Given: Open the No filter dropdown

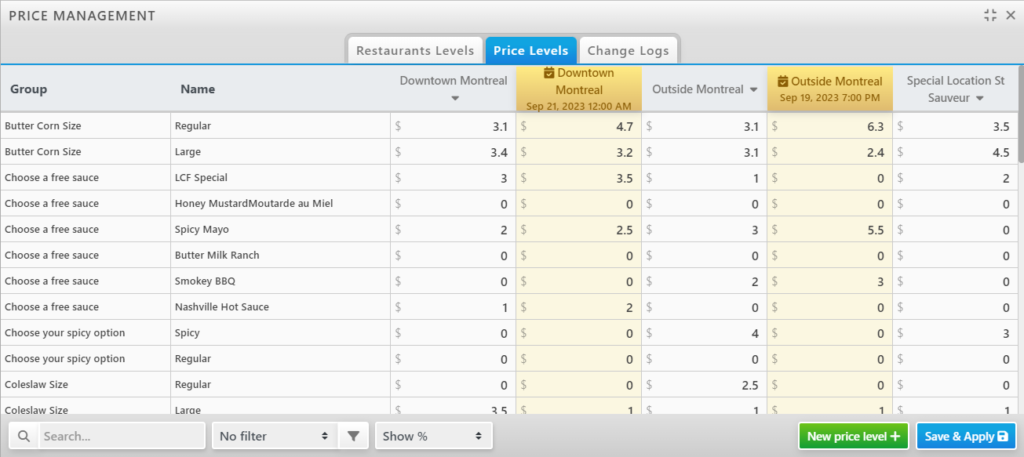Looking at the screenshot, I should [x=274, y=437].
